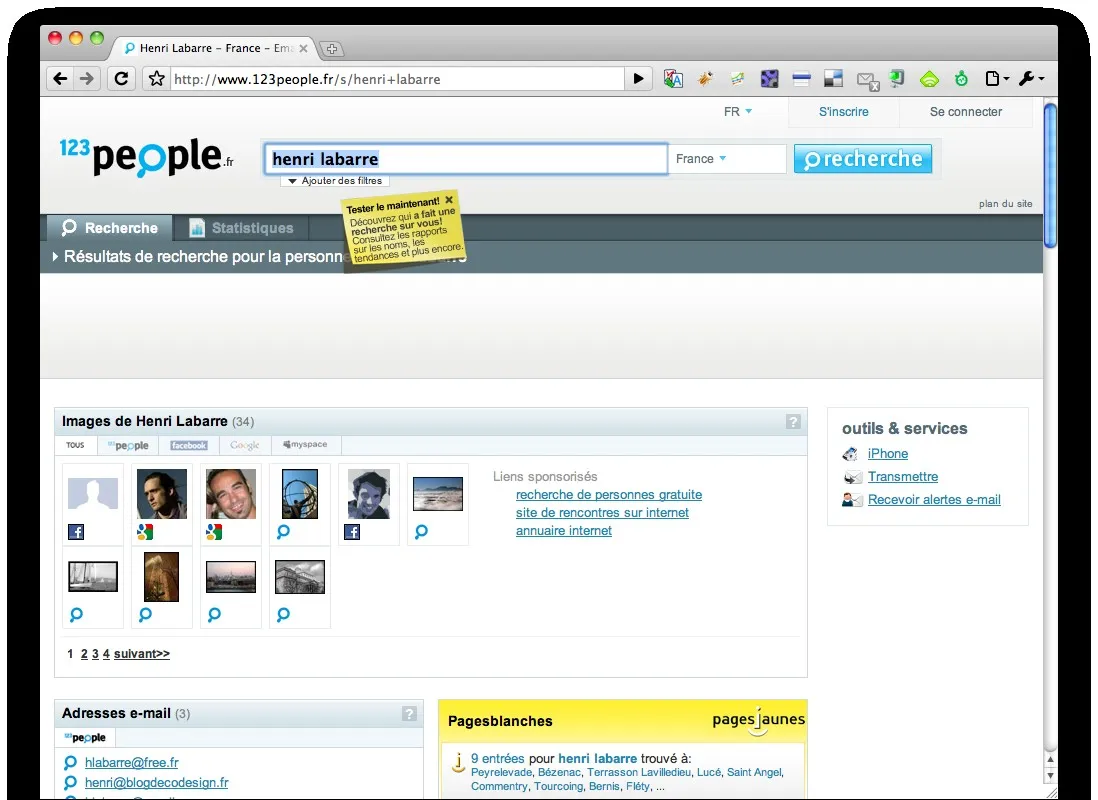The image size is (1098, 800).
Task: Dismiss the yellow 'Tester le maintenant' note
Action: pos(449,200)
